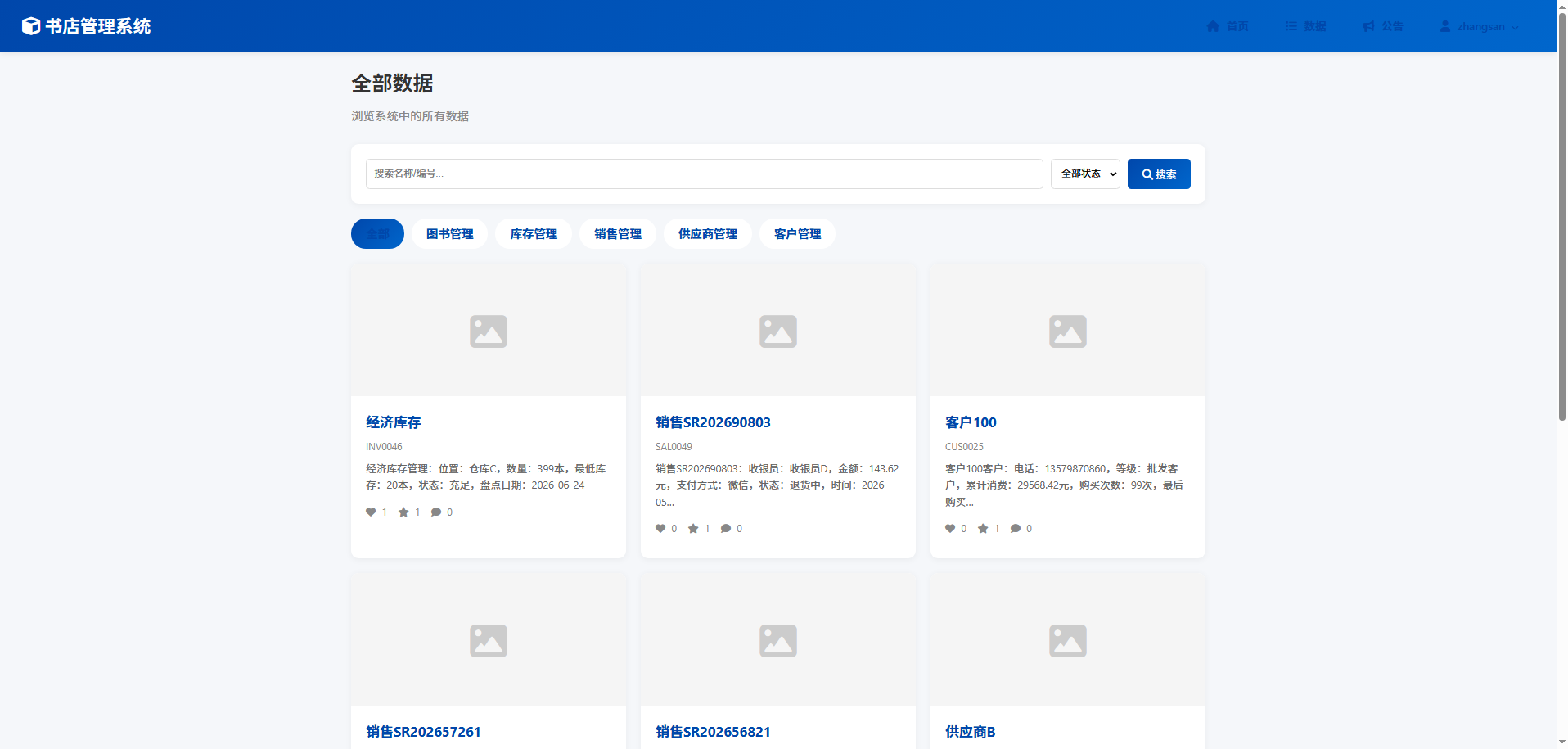This screenshot has height=749, width=1568.
Task: Like the 经济库存 card with heart icon
Action: [371, 512]
